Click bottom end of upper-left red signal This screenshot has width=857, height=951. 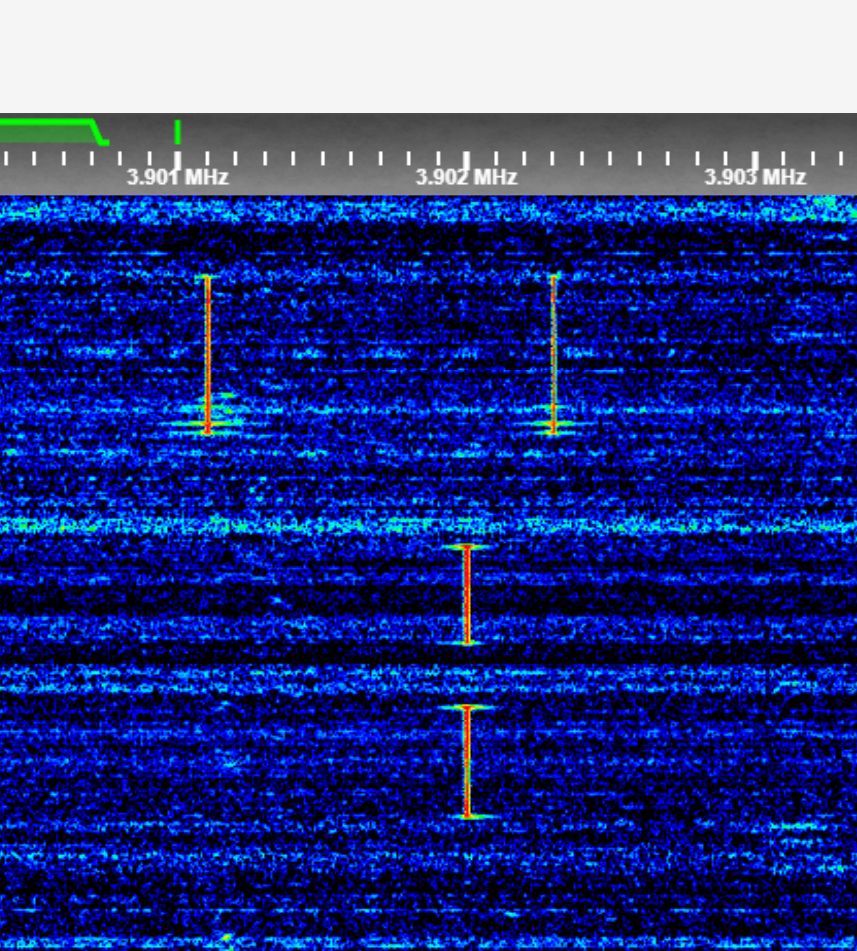[207, 431]
